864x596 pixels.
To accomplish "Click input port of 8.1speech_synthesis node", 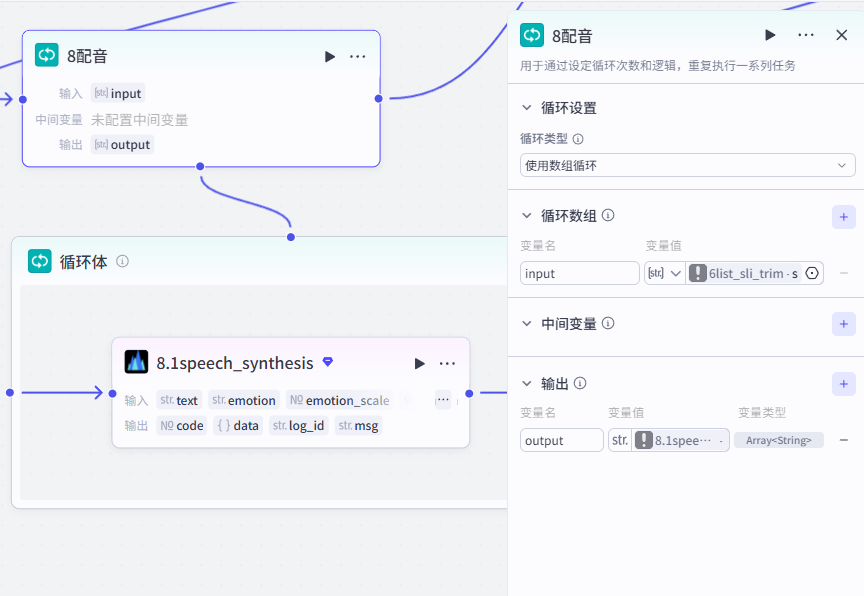I will [x=112, y=393].
